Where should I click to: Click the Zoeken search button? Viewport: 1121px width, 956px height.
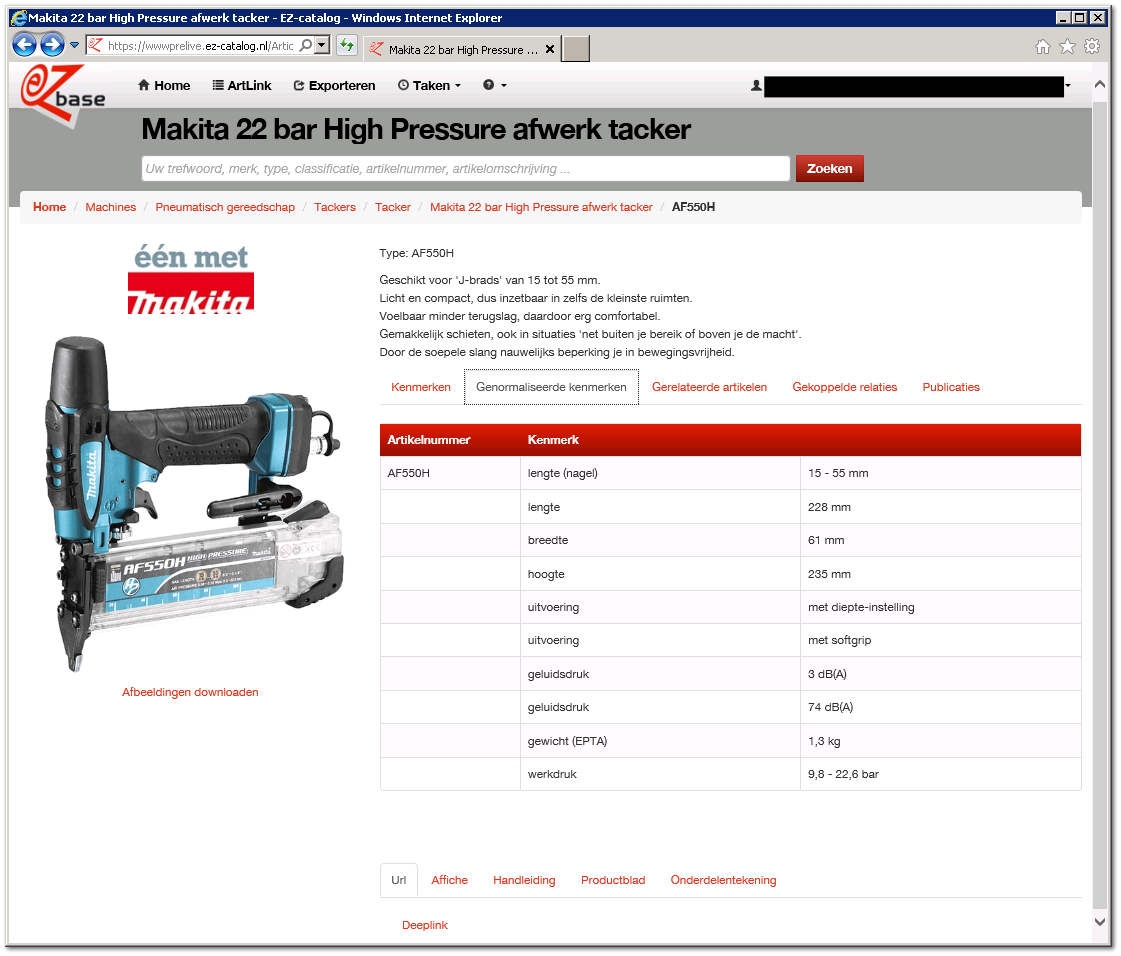(829, 169)
